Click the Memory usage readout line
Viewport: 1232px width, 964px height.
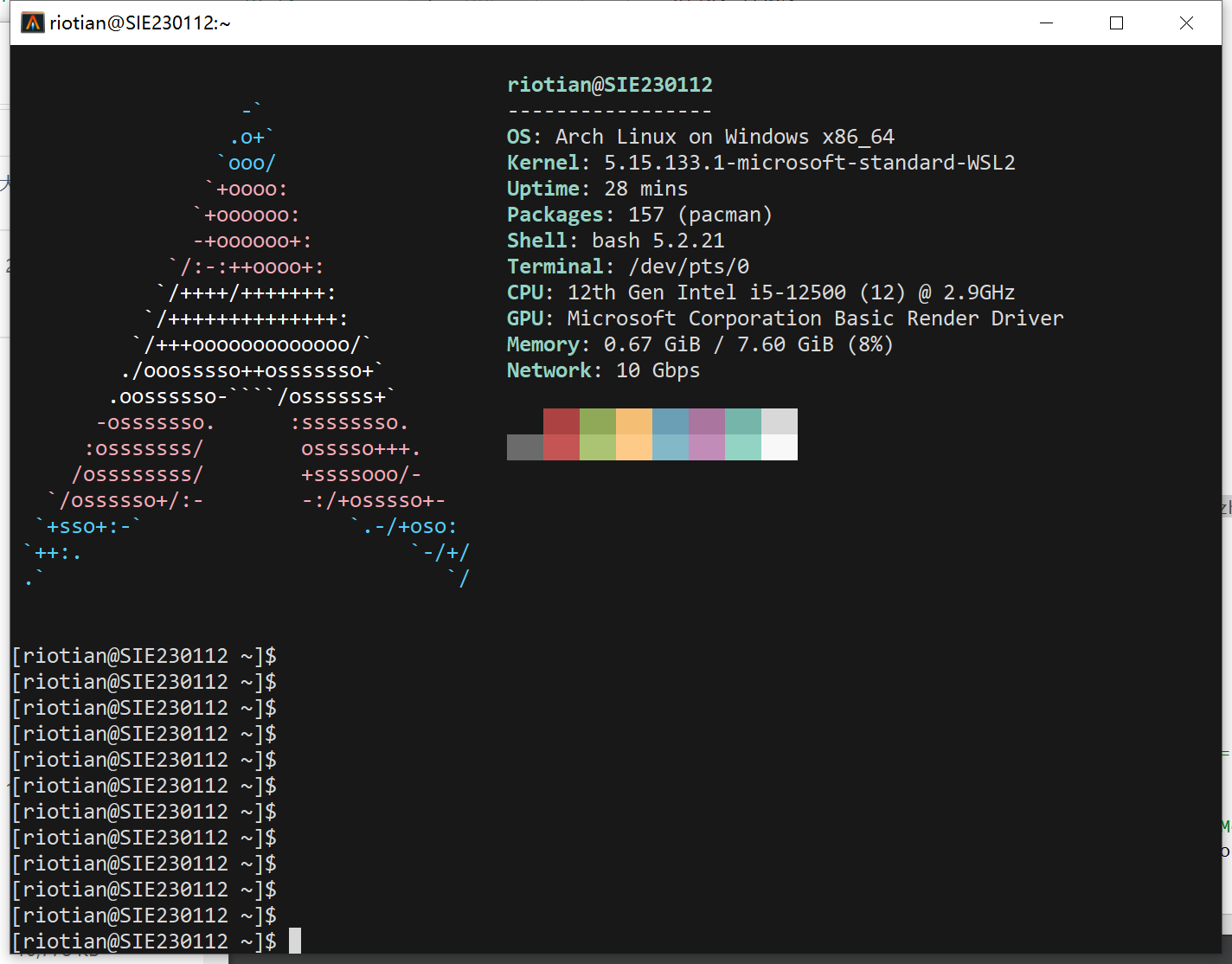(699, 344)
